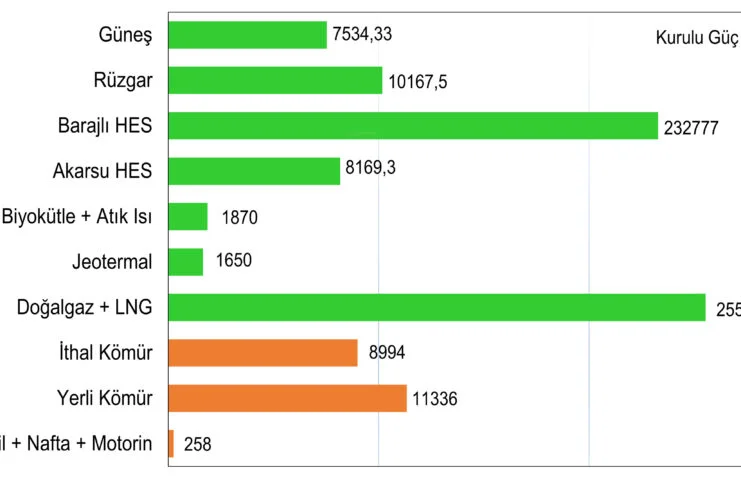Click the green Güneş bar
741x486 pixels.
click(247, 35)
